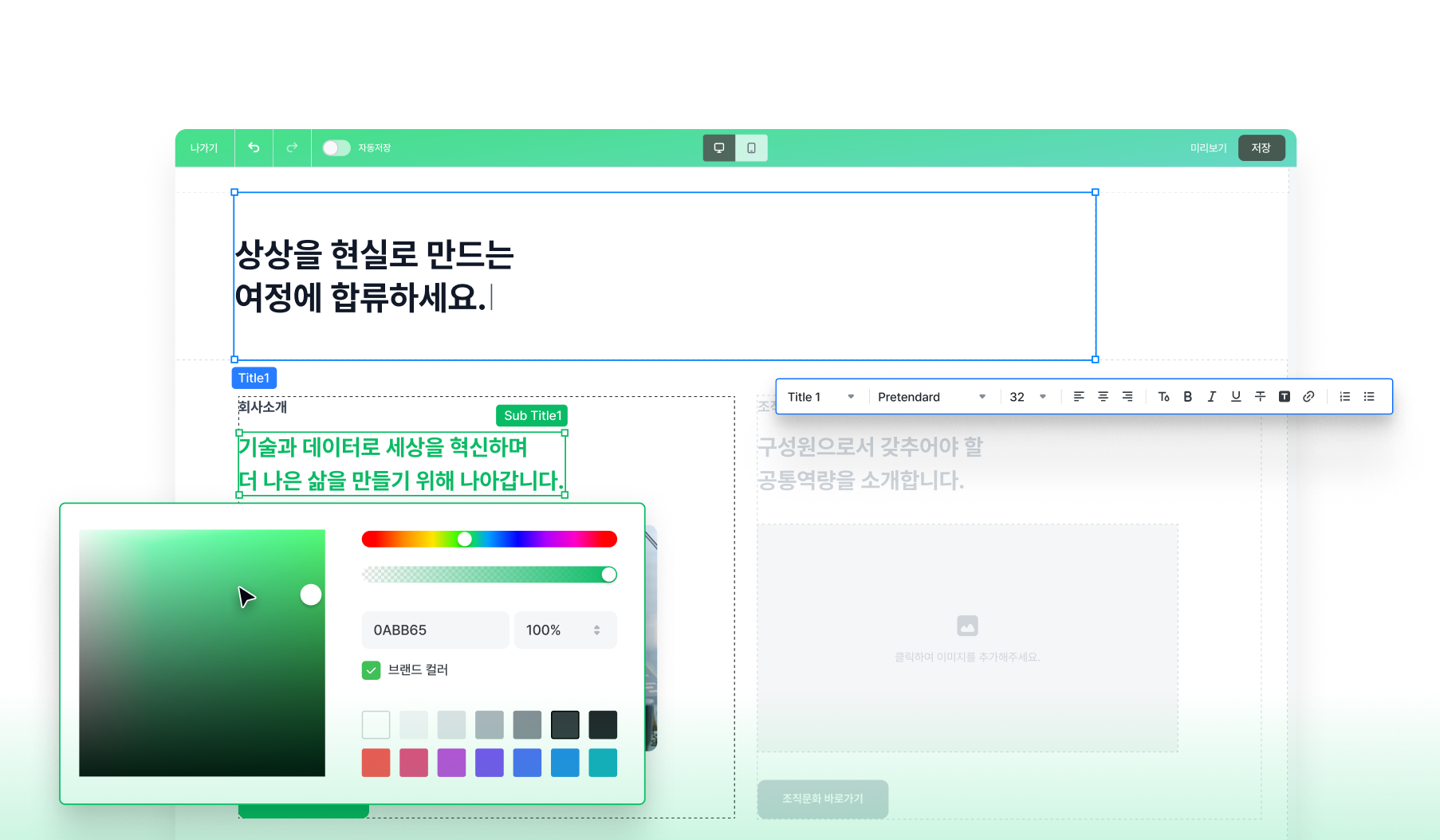The width and height of the screenshot is (1440, 840).
Task: Select the pink color swatch
Action: pos(414,763)
